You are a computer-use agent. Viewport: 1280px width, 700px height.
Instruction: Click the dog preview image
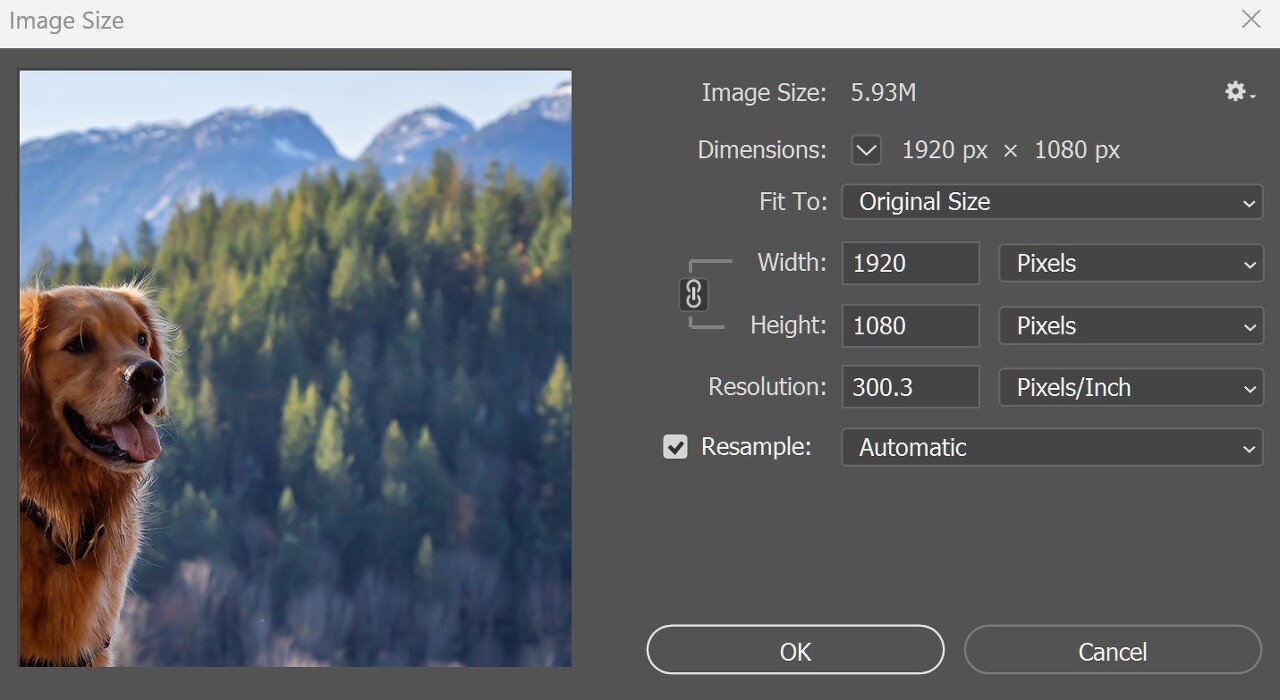(x=295, y=368)
